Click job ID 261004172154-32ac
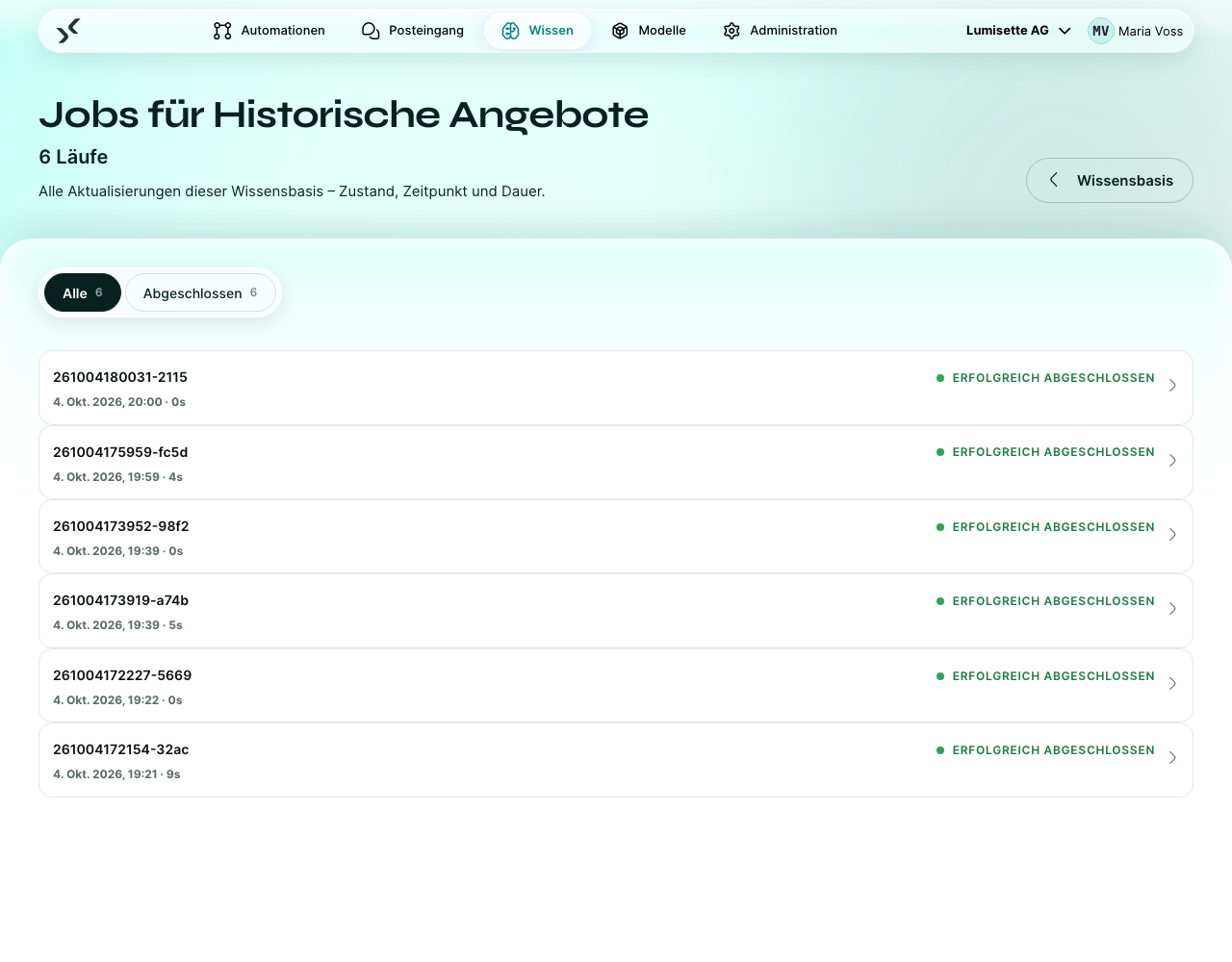 pos(121,749)
